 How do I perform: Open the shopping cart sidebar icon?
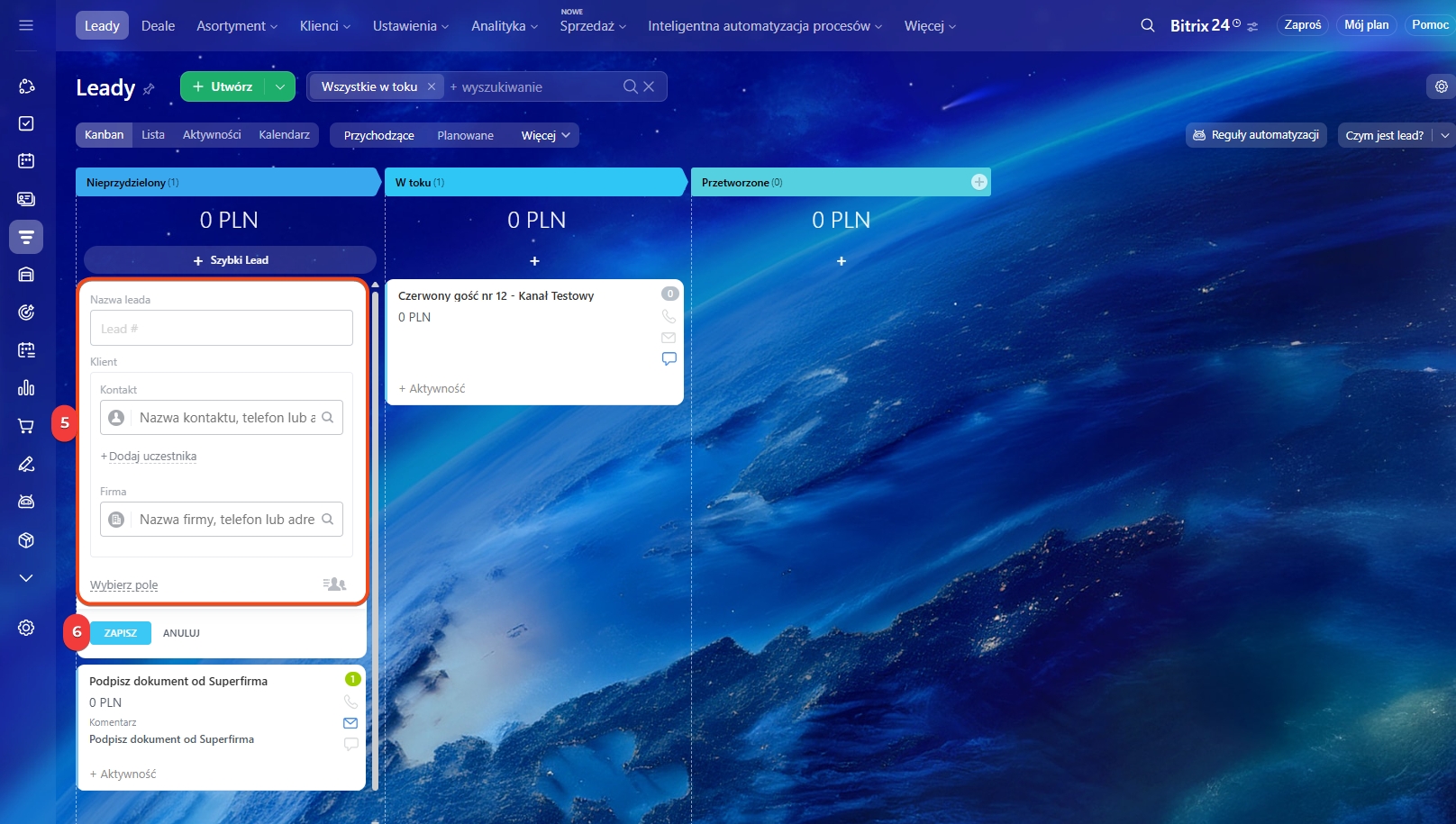point(26,426)
